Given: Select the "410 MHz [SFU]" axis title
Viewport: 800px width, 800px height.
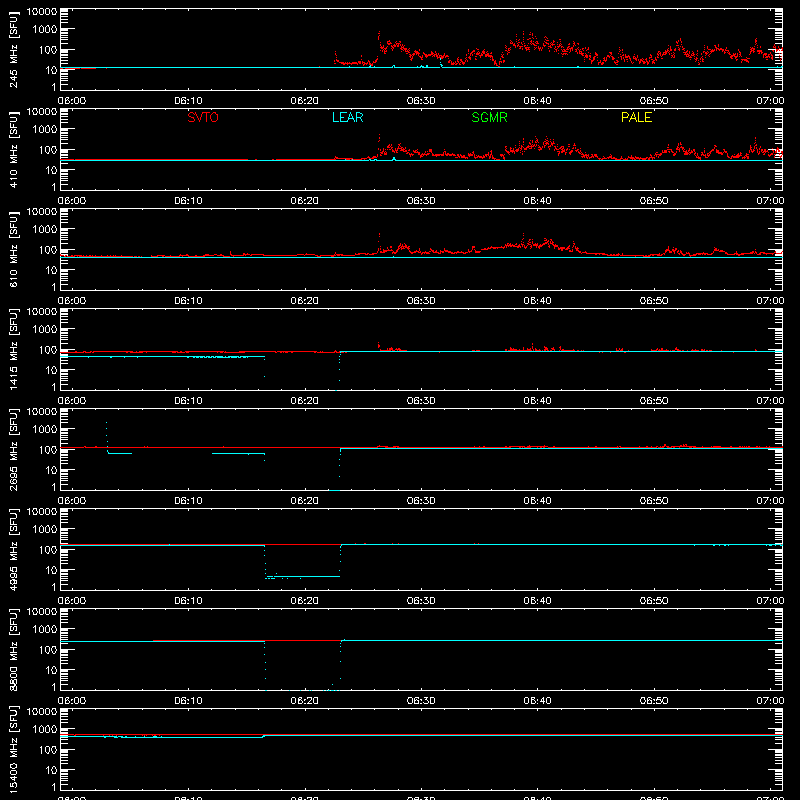Looking at the screenshot, I should [14, 149].
